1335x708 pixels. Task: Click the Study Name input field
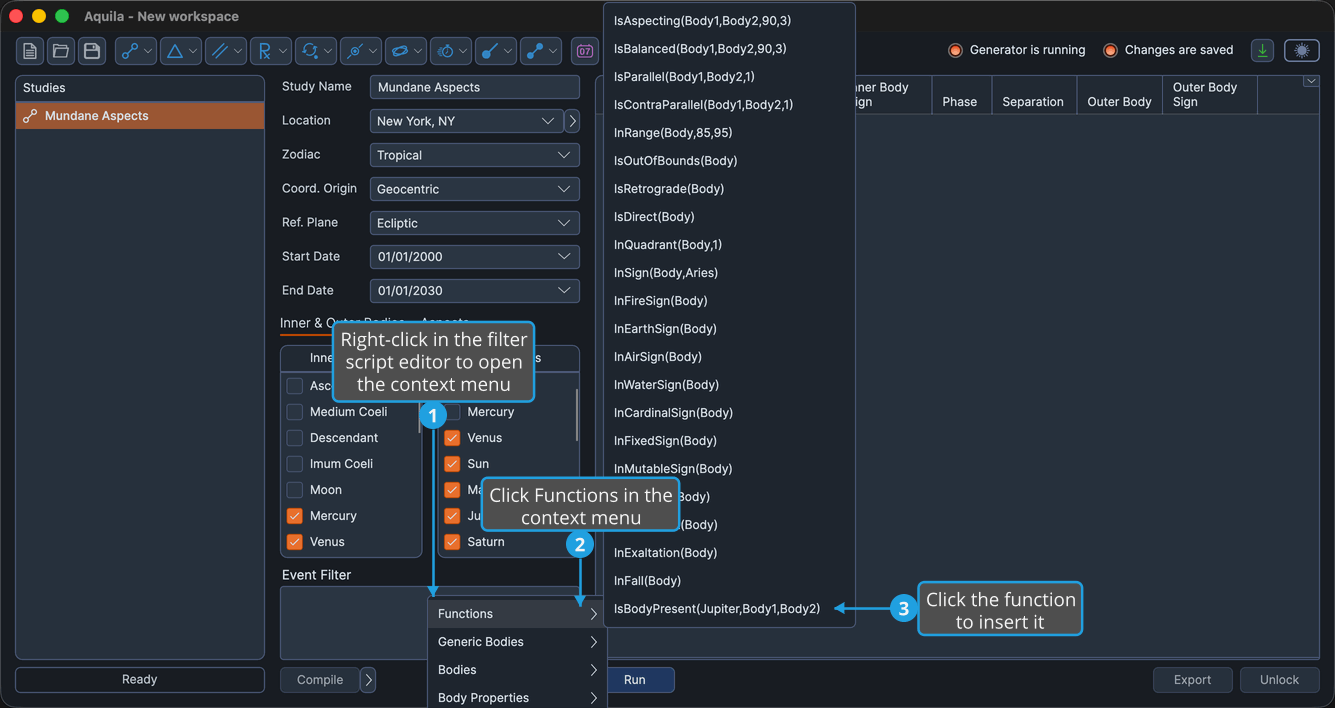[x=475, y=87]
